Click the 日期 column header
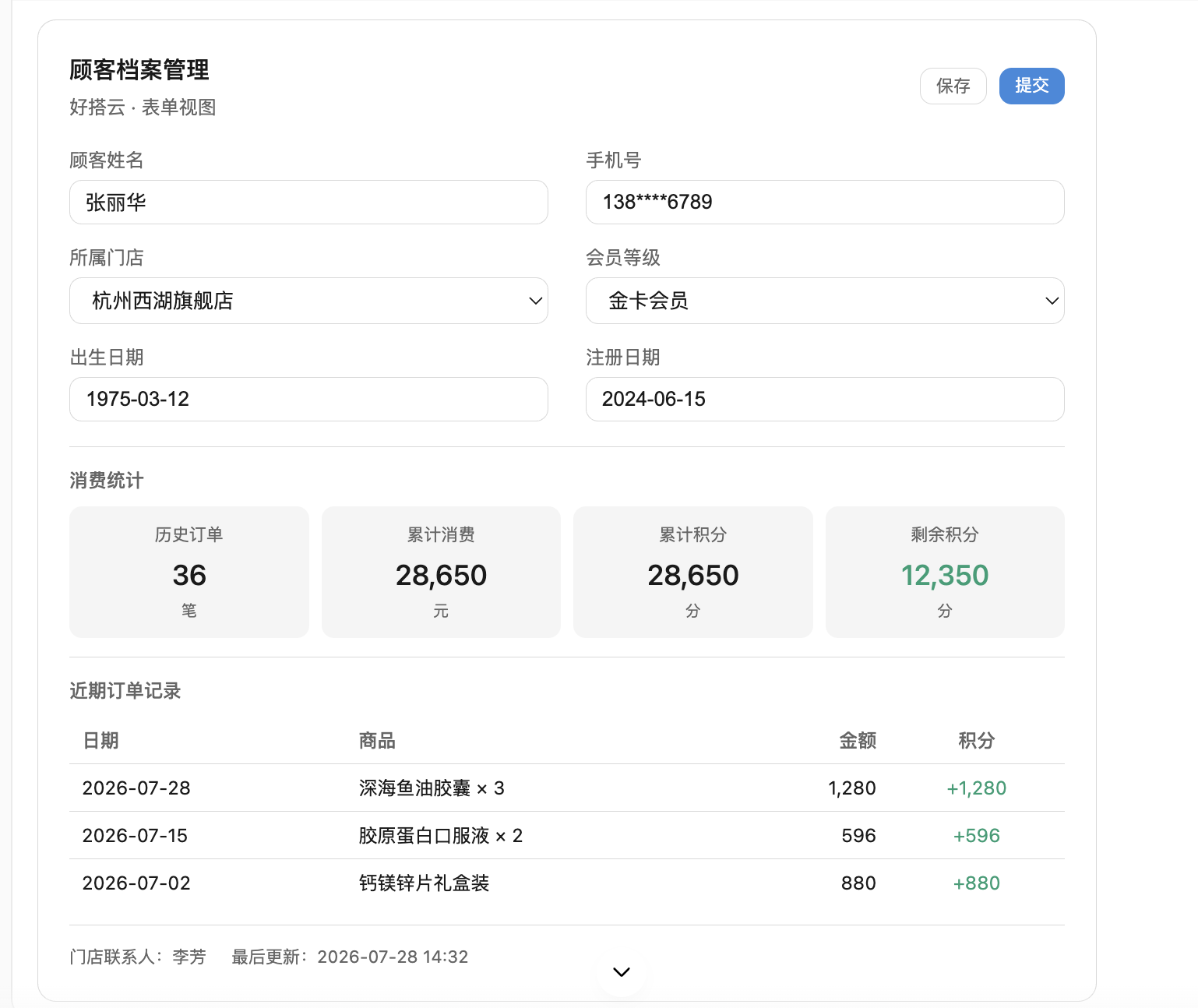This screenshot has width=1198, height=1008. point(100,741)
